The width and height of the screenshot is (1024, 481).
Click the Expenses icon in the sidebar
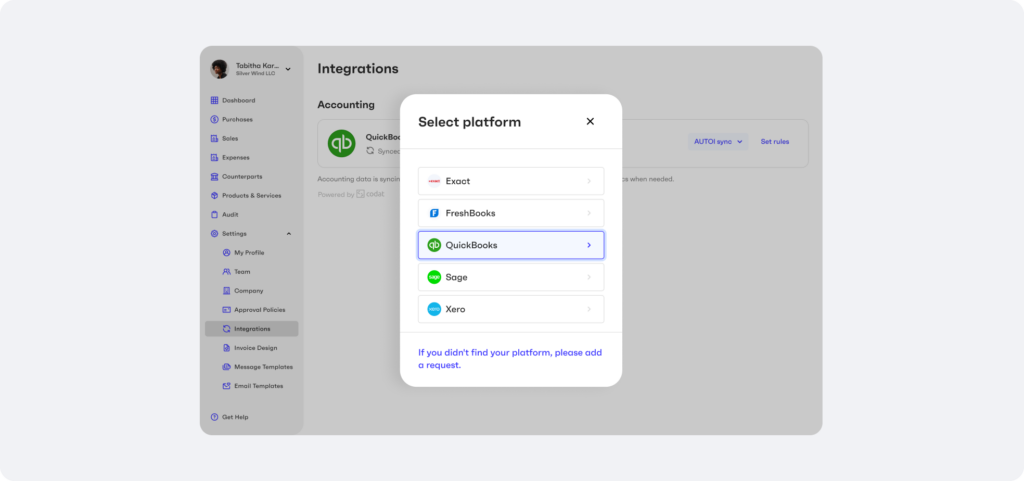click(214, 157)
